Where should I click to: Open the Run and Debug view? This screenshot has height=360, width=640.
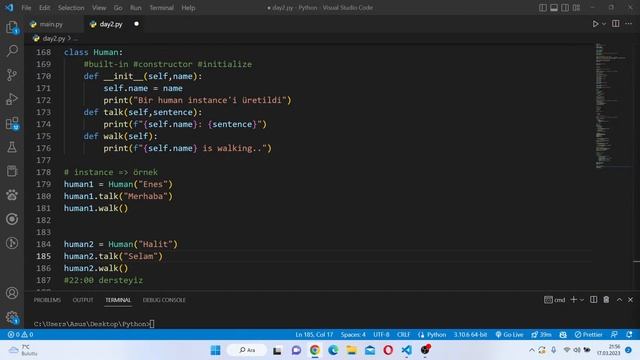(x=12, y=99)
